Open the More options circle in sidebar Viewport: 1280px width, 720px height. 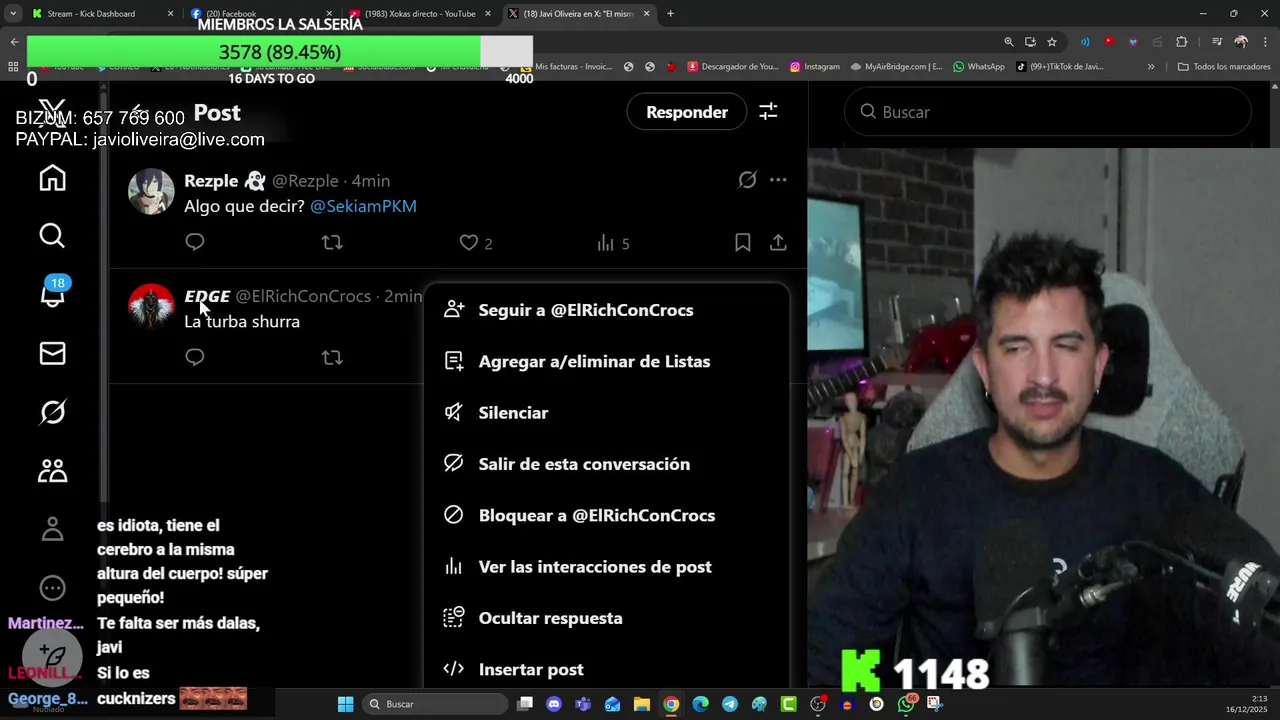(52, 588)
